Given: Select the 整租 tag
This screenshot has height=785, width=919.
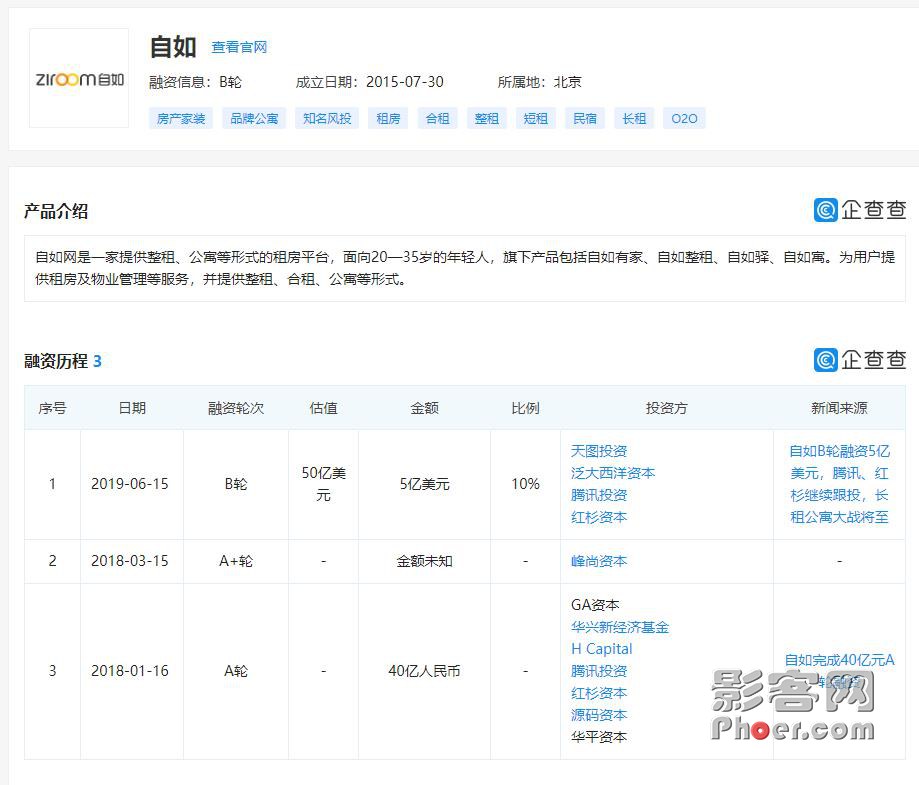Looking at the screenshot, I should coord(486,118).
